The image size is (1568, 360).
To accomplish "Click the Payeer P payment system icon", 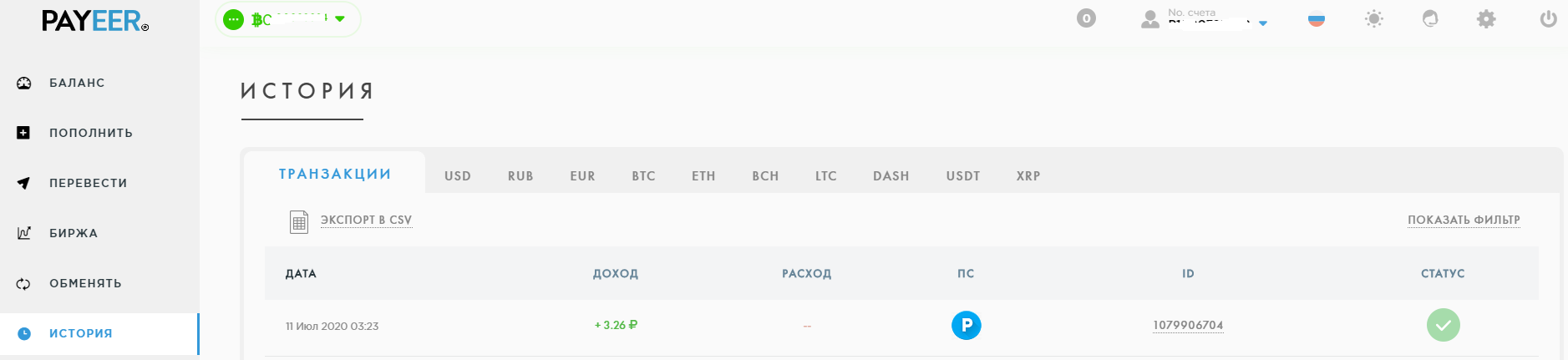I will (967, 325).
